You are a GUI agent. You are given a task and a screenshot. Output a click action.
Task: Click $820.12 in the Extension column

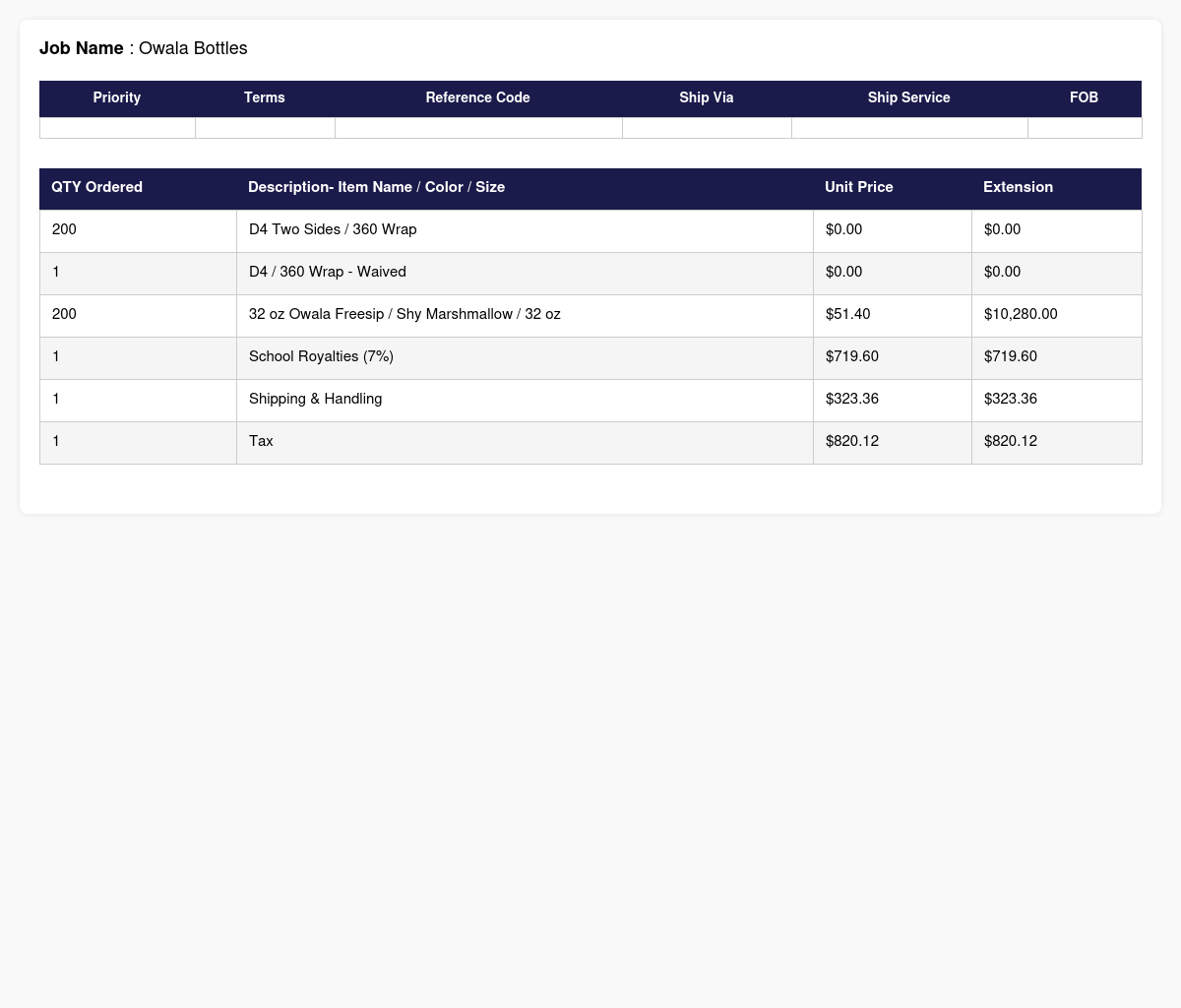(x=1011, y=441)
